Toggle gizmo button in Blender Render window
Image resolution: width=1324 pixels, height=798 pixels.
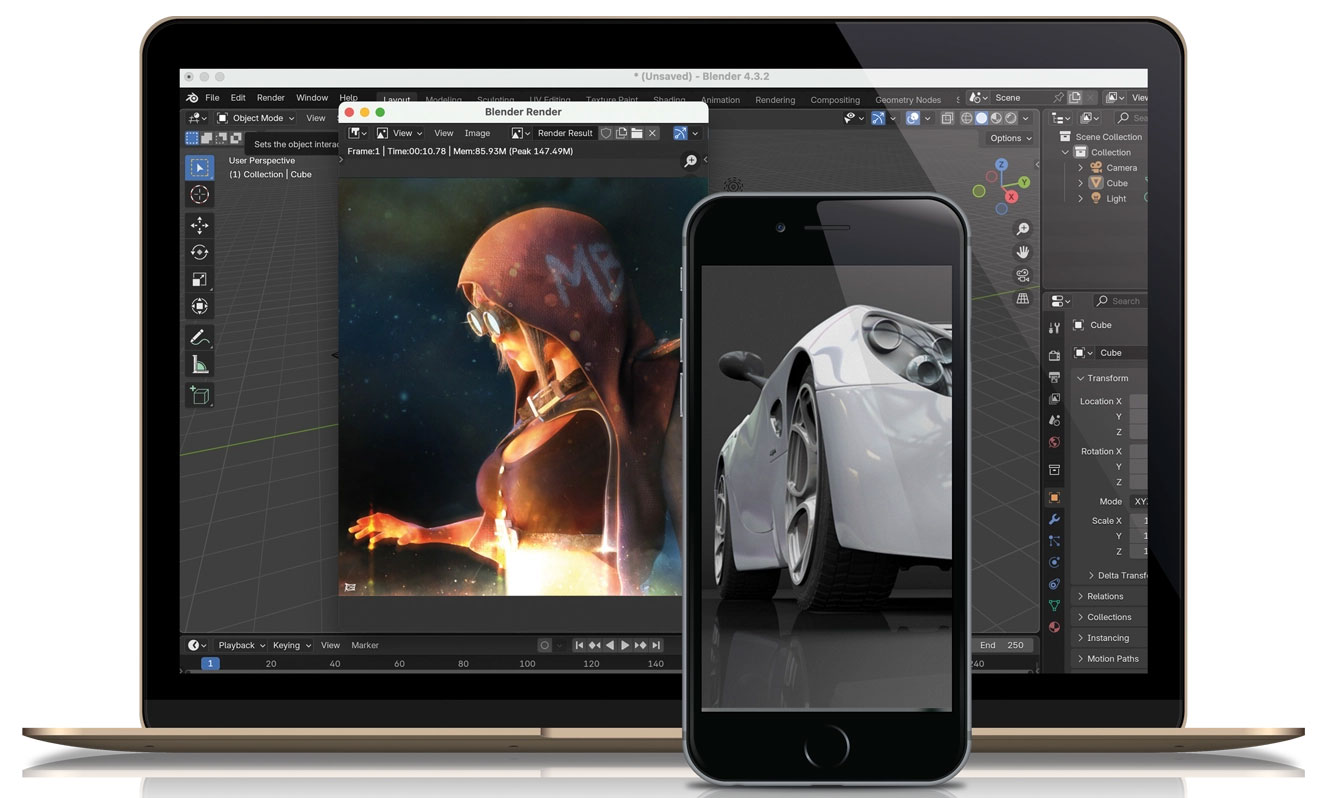pos(680,133)
